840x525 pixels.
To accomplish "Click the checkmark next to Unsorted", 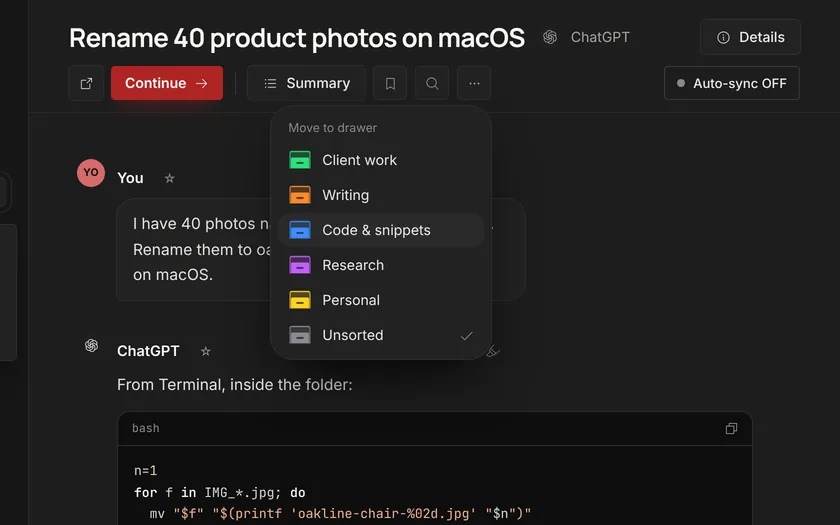I will click(x=467, y=336).
